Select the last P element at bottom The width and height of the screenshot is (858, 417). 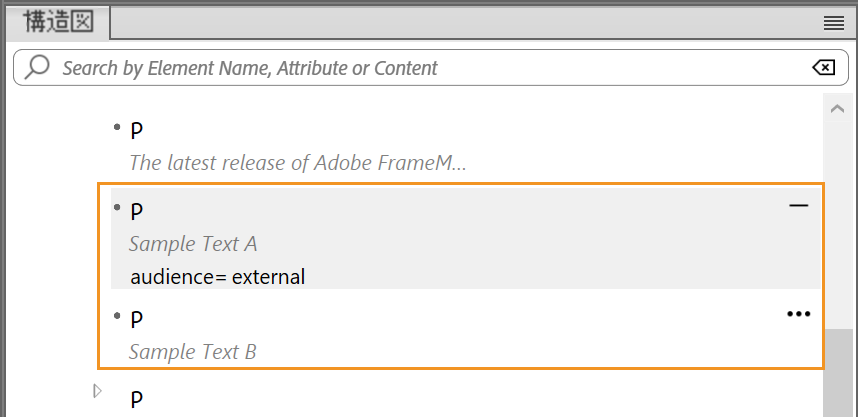(x=137, y=400)
